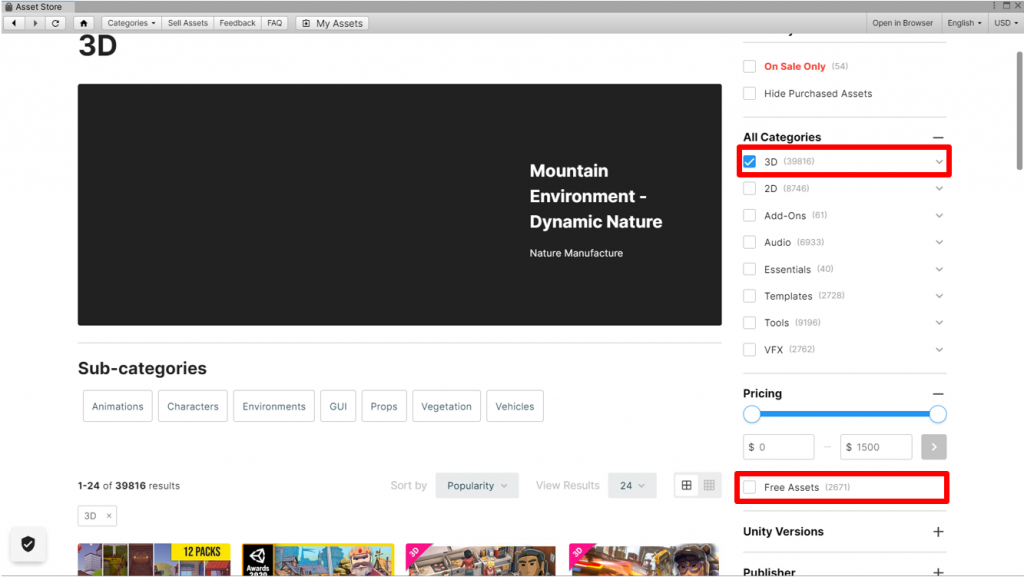
Task: Expand the Audio category chevron
Action: [938, 242]
